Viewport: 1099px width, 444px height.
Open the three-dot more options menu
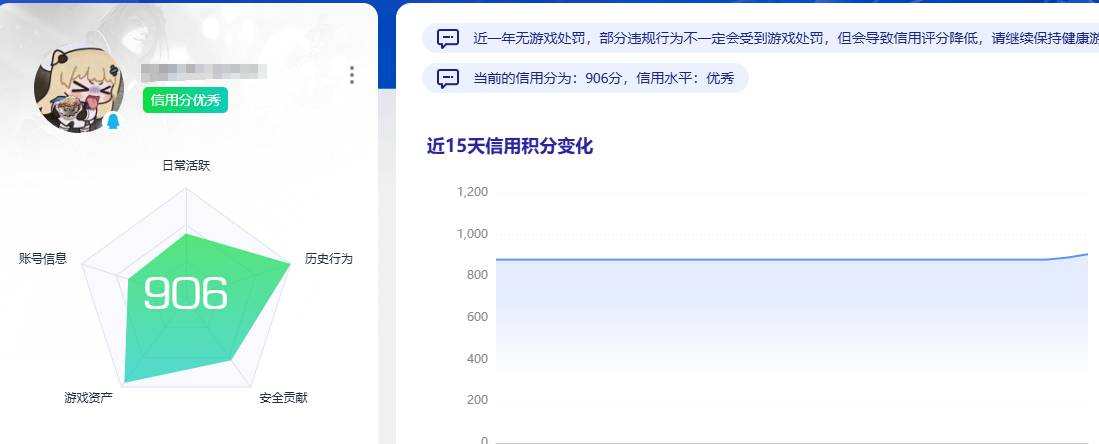(352, 75)
